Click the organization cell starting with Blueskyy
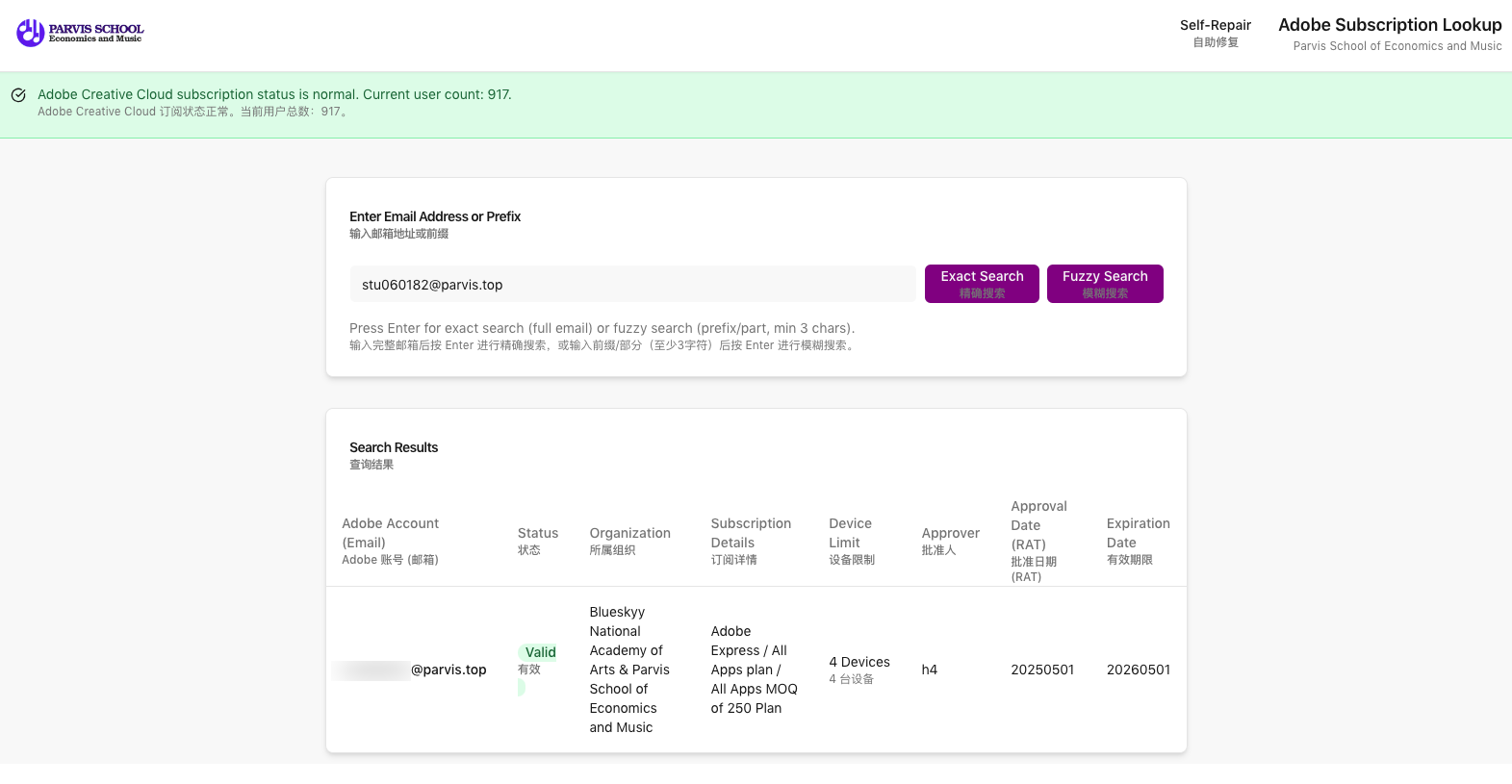The image size is (1512, 784). (629, 670)
